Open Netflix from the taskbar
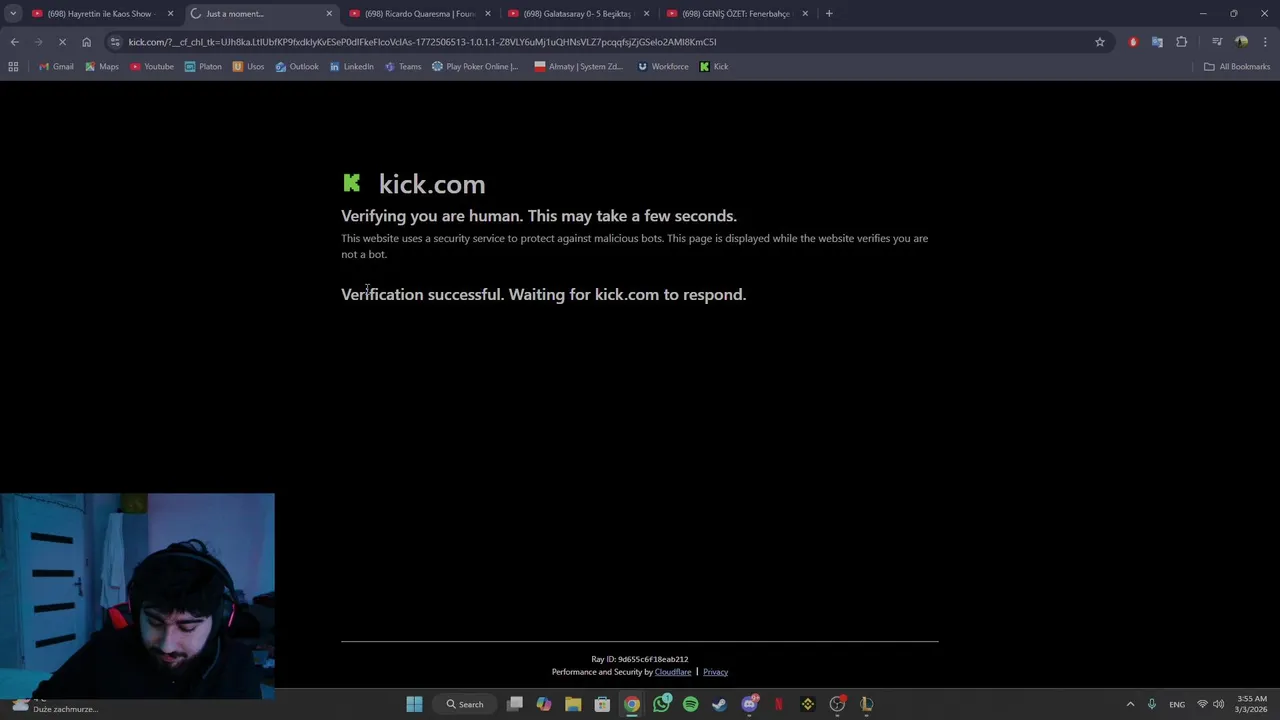The width and height of the screenshot is (1280, 720). tap(778, 704)
